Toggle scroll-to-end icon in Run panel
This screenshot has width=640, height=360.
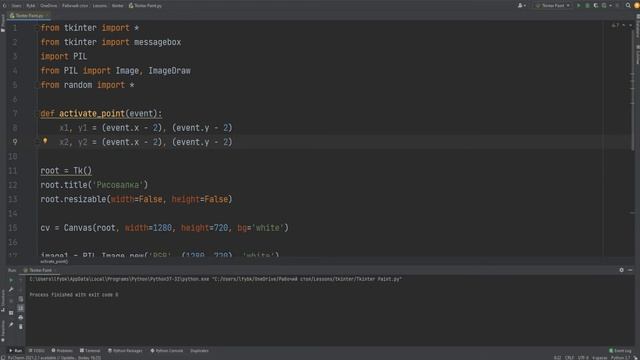pos(20,308)
